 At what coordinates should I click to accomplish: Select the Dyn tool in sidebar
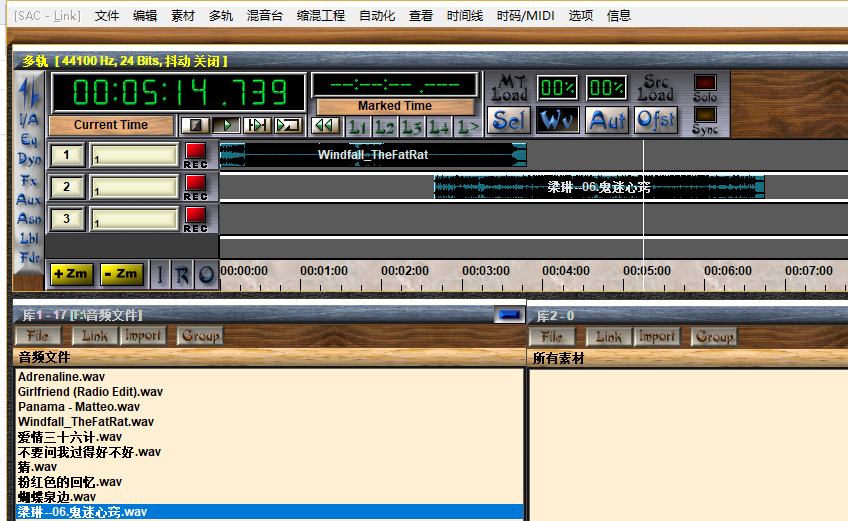[x=30, y=160]
